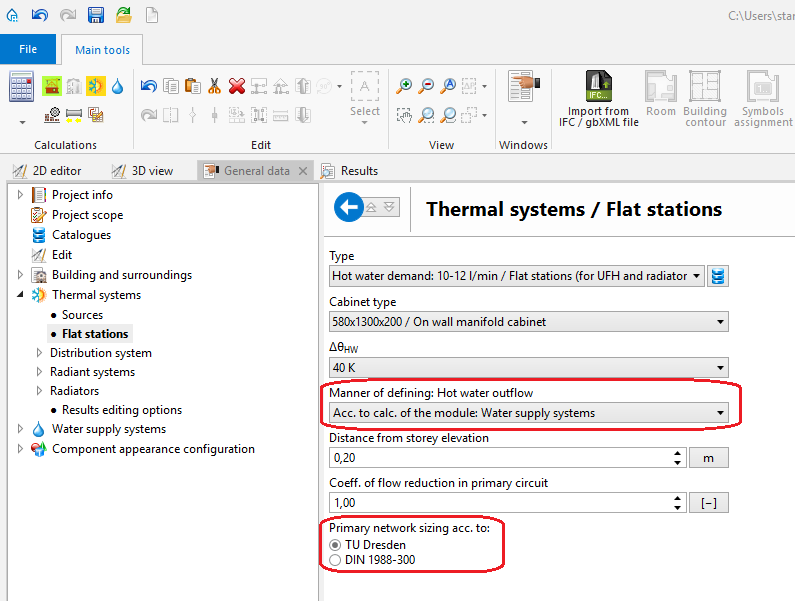
Task: Open catalogue icon next to Type field
Action: tap(717, 276)
